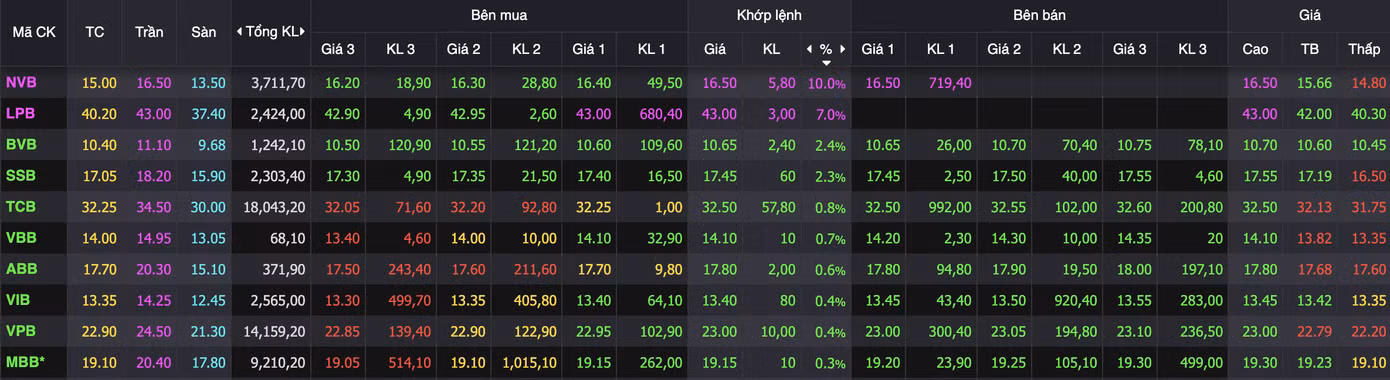The height and width of the screenshot is (380, 1390).
Task: Click the Sàn column header
Action: tap(203, 32)
